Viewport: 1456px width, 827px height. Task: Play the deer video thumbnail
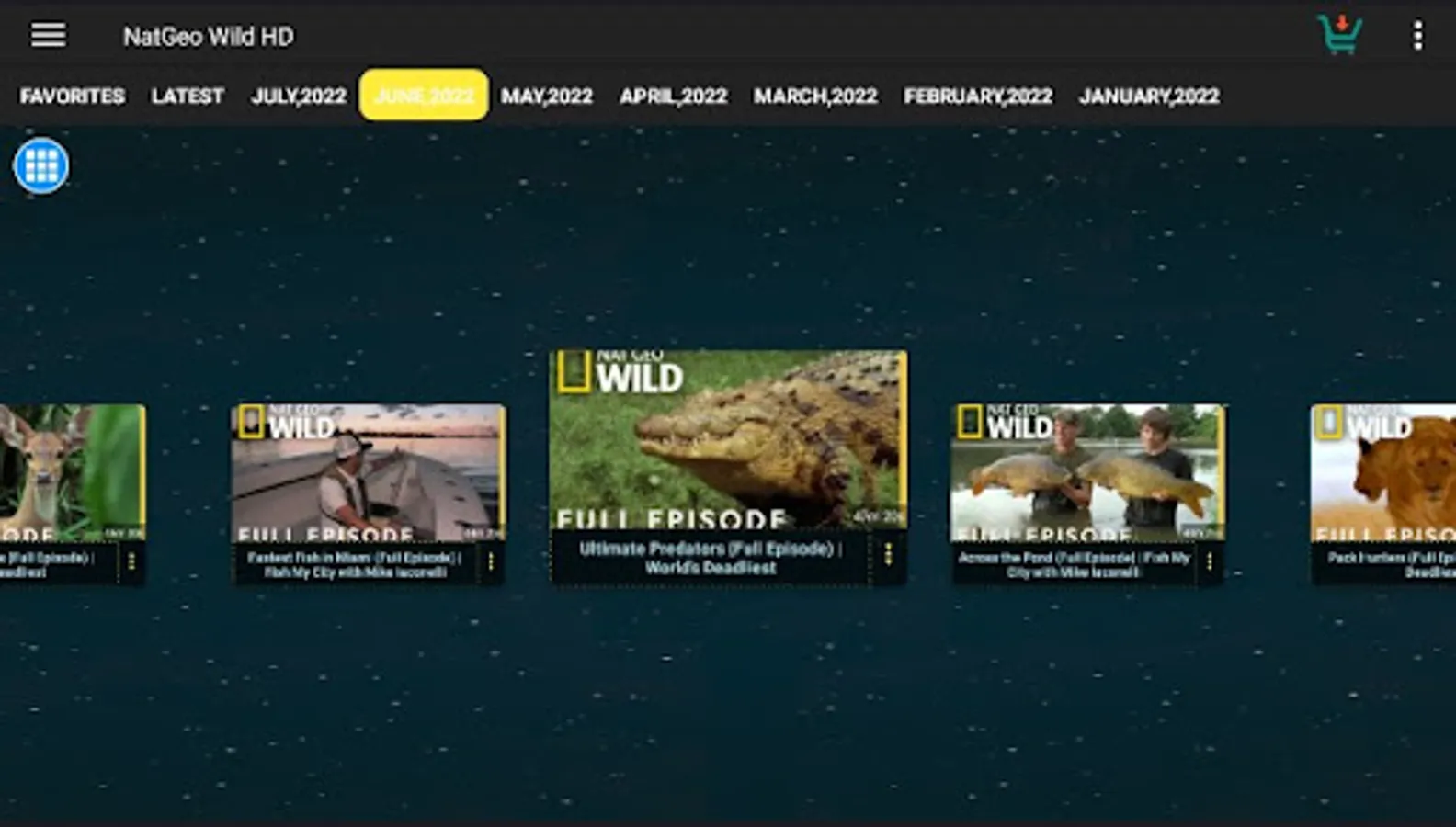point(73,472)
